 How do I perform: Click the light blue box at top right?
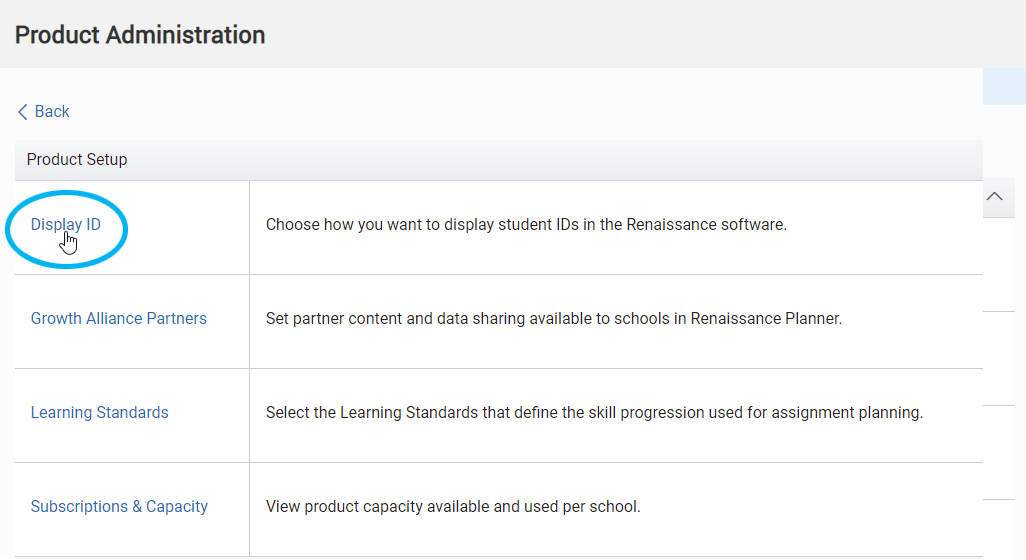tap(1004, 86)
